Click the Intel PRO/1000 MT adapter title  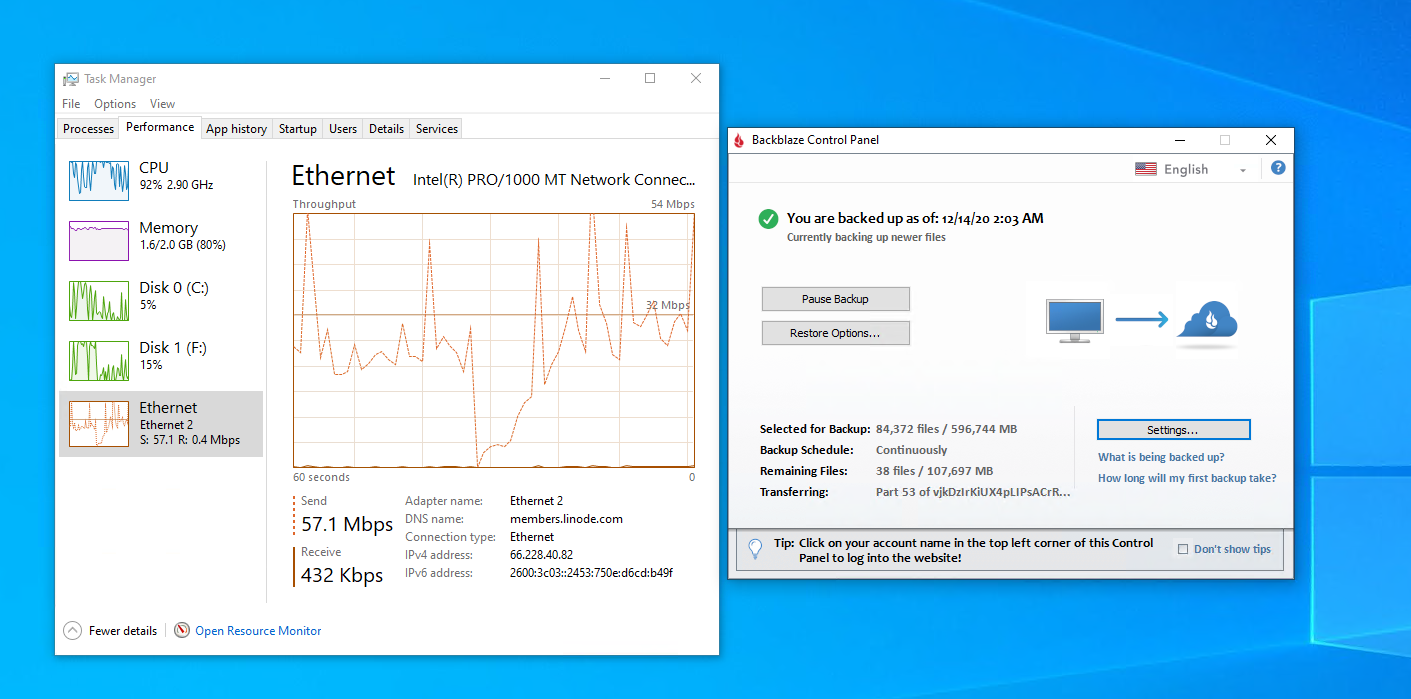pos(554,180)
